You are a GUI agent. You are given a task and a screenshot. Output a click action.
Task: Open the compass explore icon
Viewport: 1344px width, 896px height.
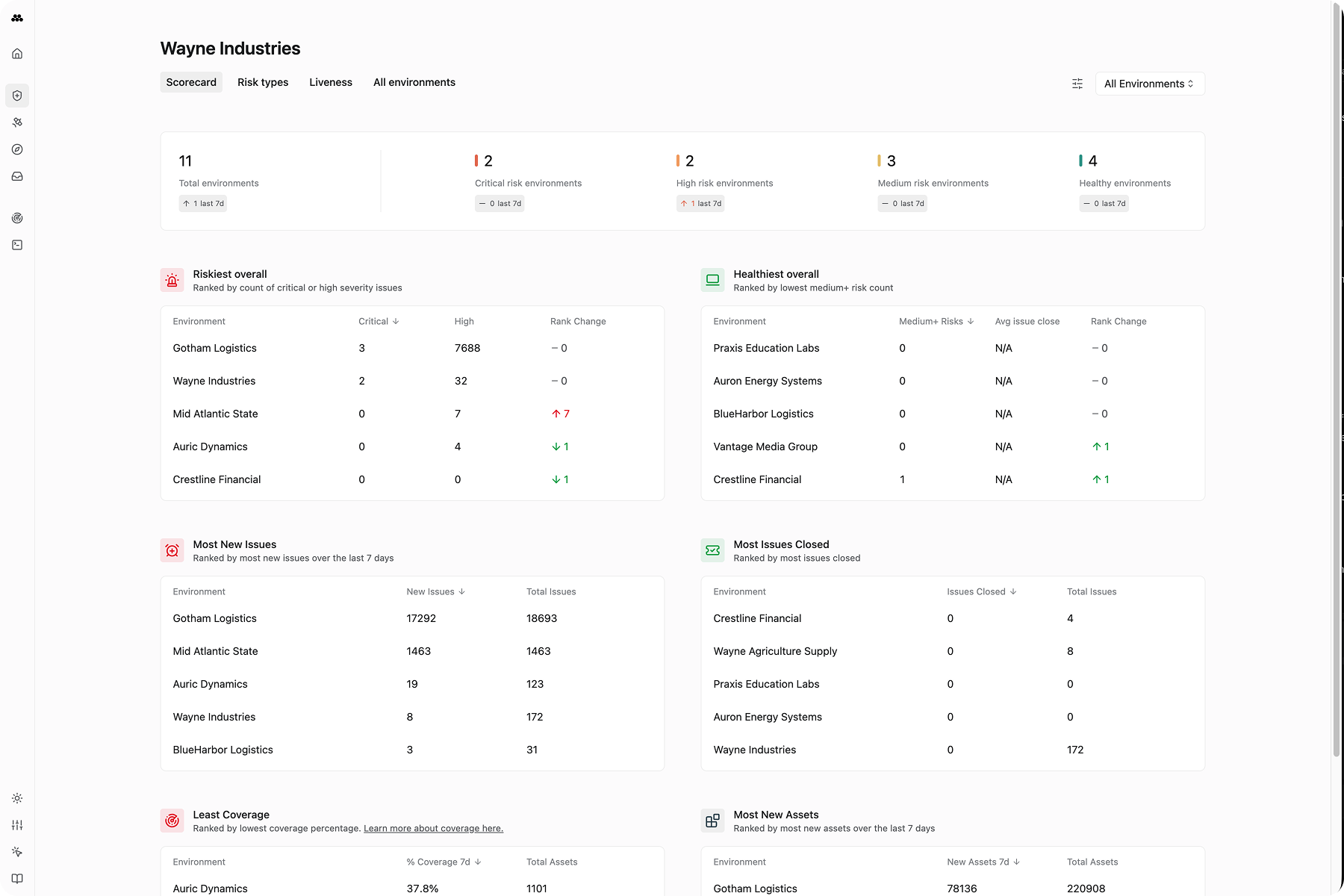[17, 149]
